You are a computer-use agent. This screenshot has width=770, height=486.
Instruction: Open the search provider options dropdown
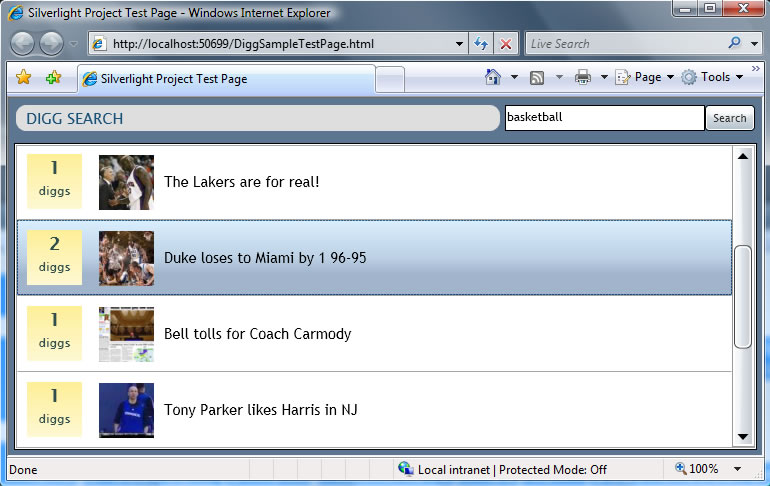coord(754,44)
